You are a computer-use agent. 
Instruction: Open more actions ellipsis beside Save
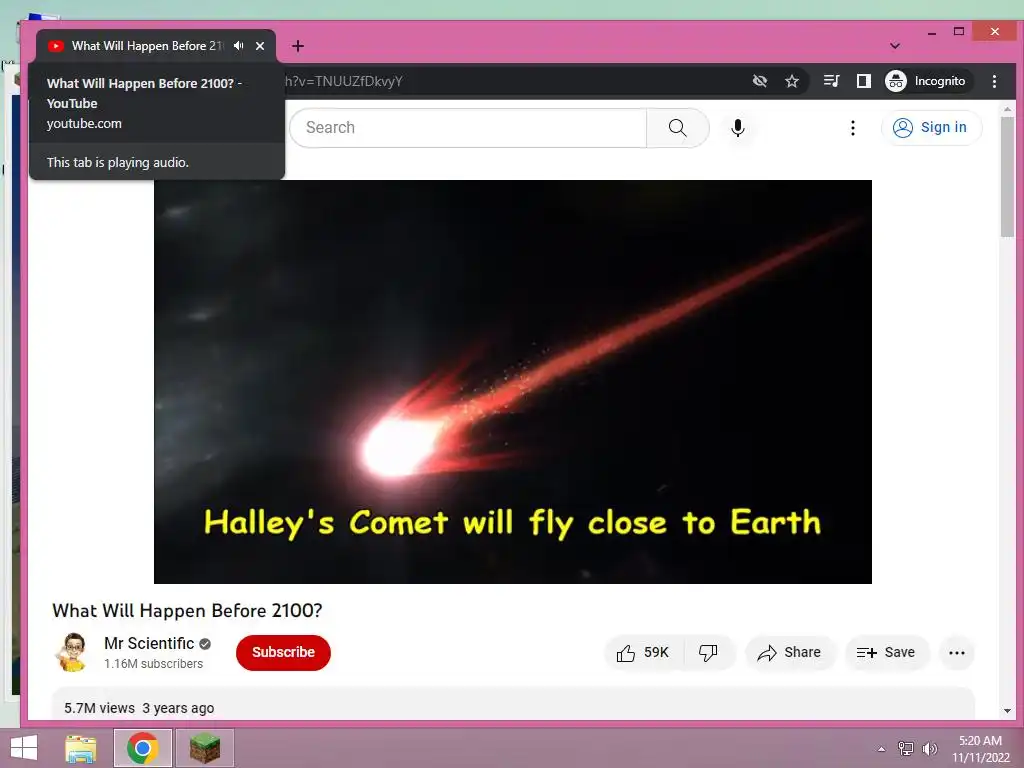[x=957, y=652]
